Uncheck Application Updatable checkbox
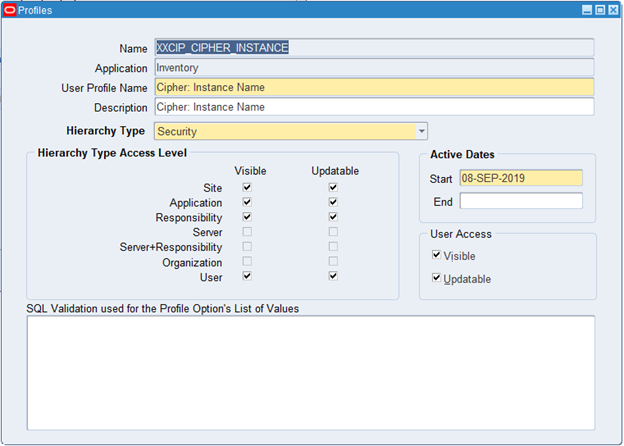624x446 pixels. (333, 202)
